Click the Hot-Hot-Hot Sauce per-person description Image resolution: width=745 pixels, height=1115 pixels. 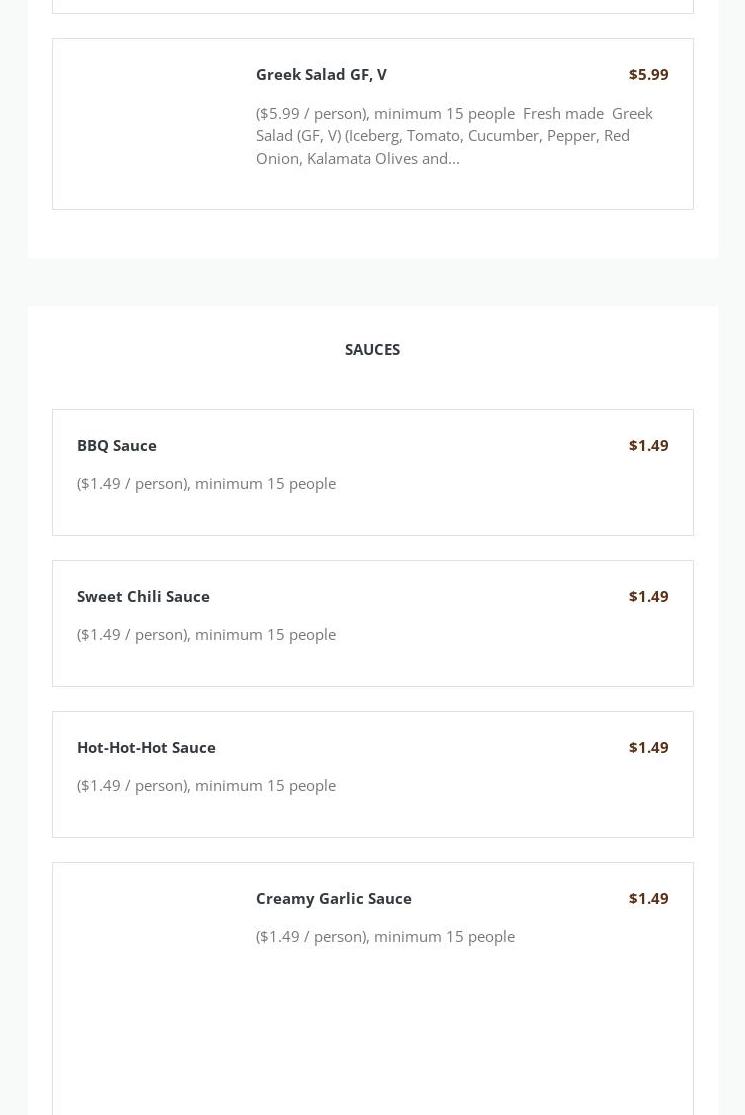coord(206,785)
